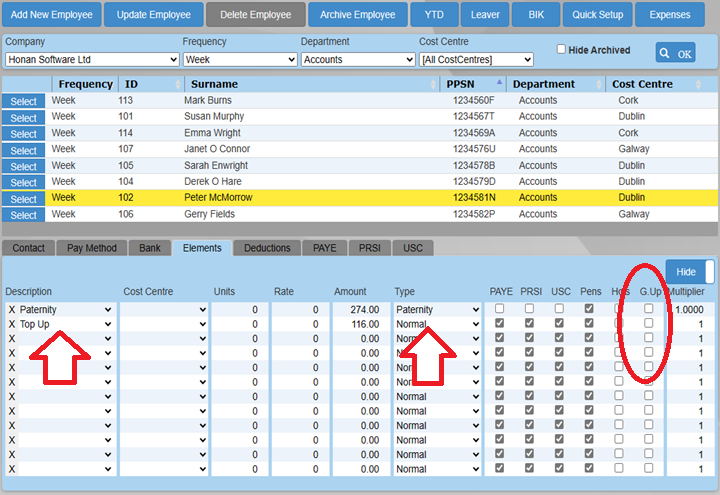720x495 pixels.
Task: Click the sort arrows on the Surname column header
Action: click(435, 85)
